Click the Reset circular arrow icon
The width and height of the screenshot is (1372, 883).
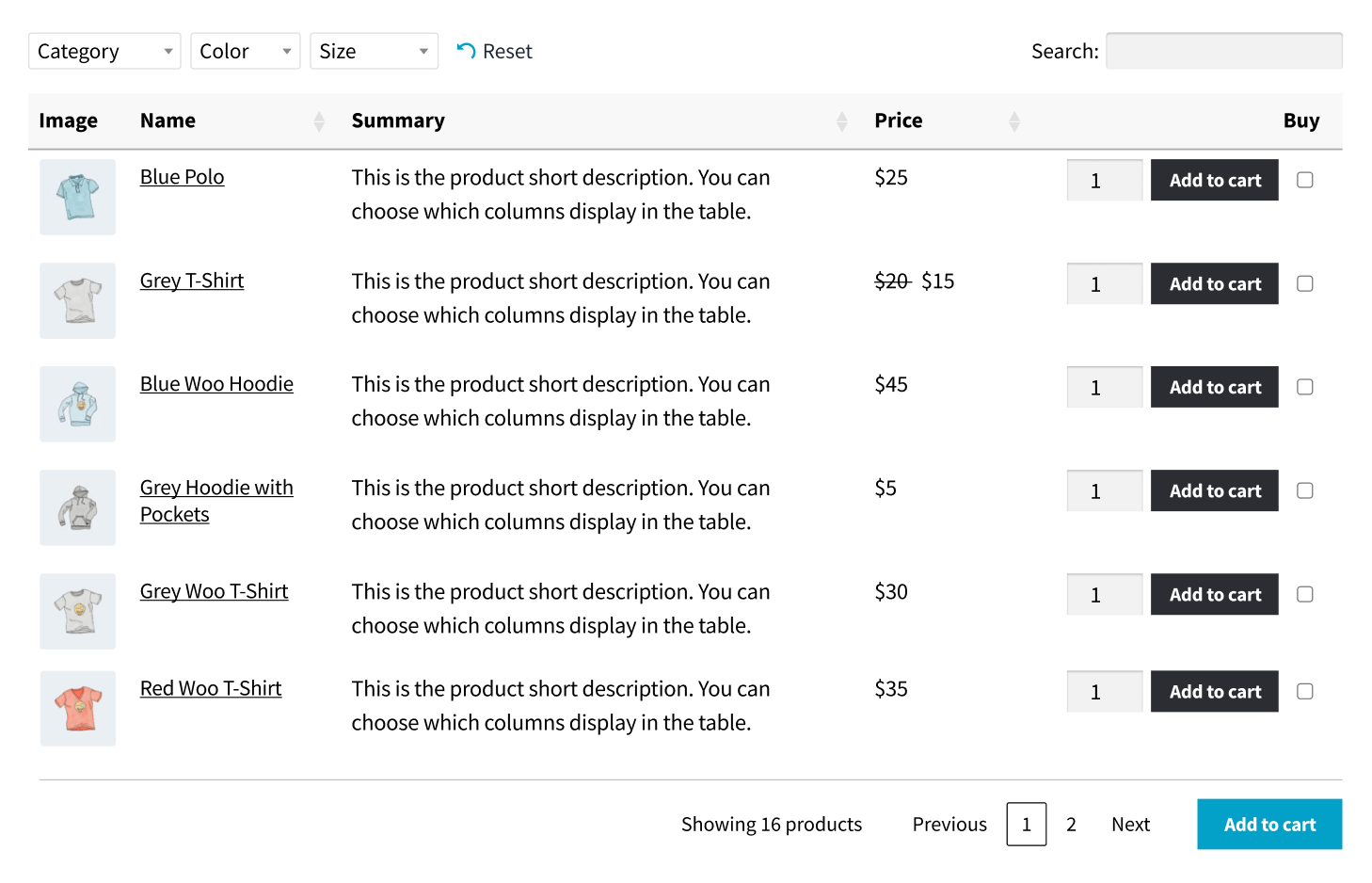(x=465, y=51)
